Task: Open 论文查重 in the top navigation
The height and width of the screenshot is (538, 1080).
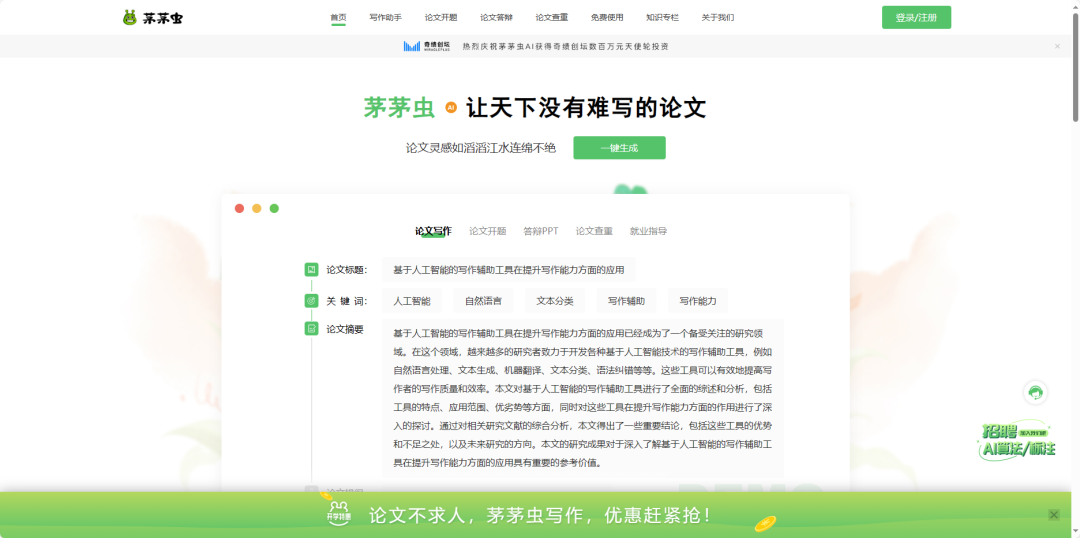Action: [x=552, y=18]
